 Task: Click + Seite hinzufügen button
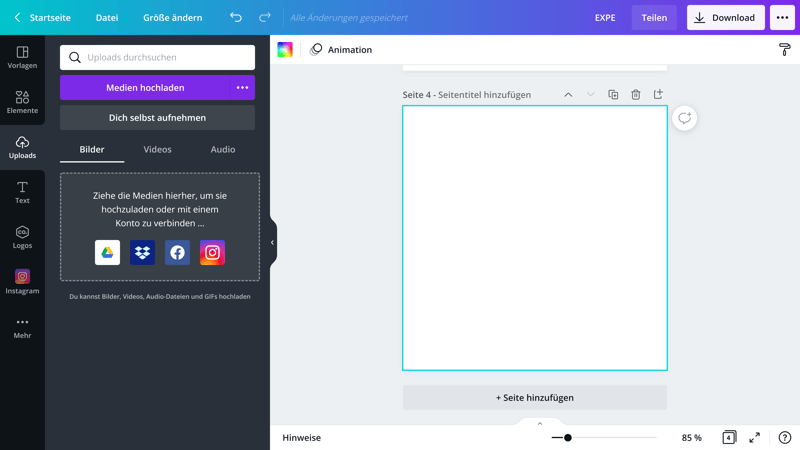[x=535, y=397]
